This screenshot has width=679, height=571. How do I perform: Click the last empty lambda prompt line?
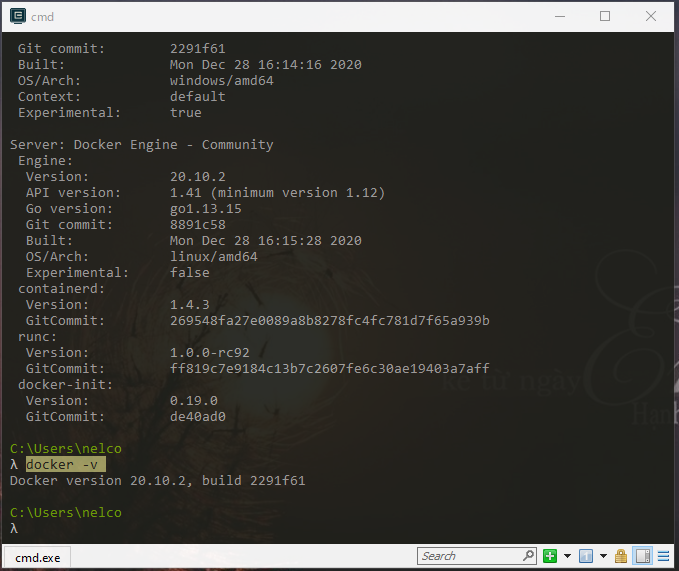(x=14, y=529)
